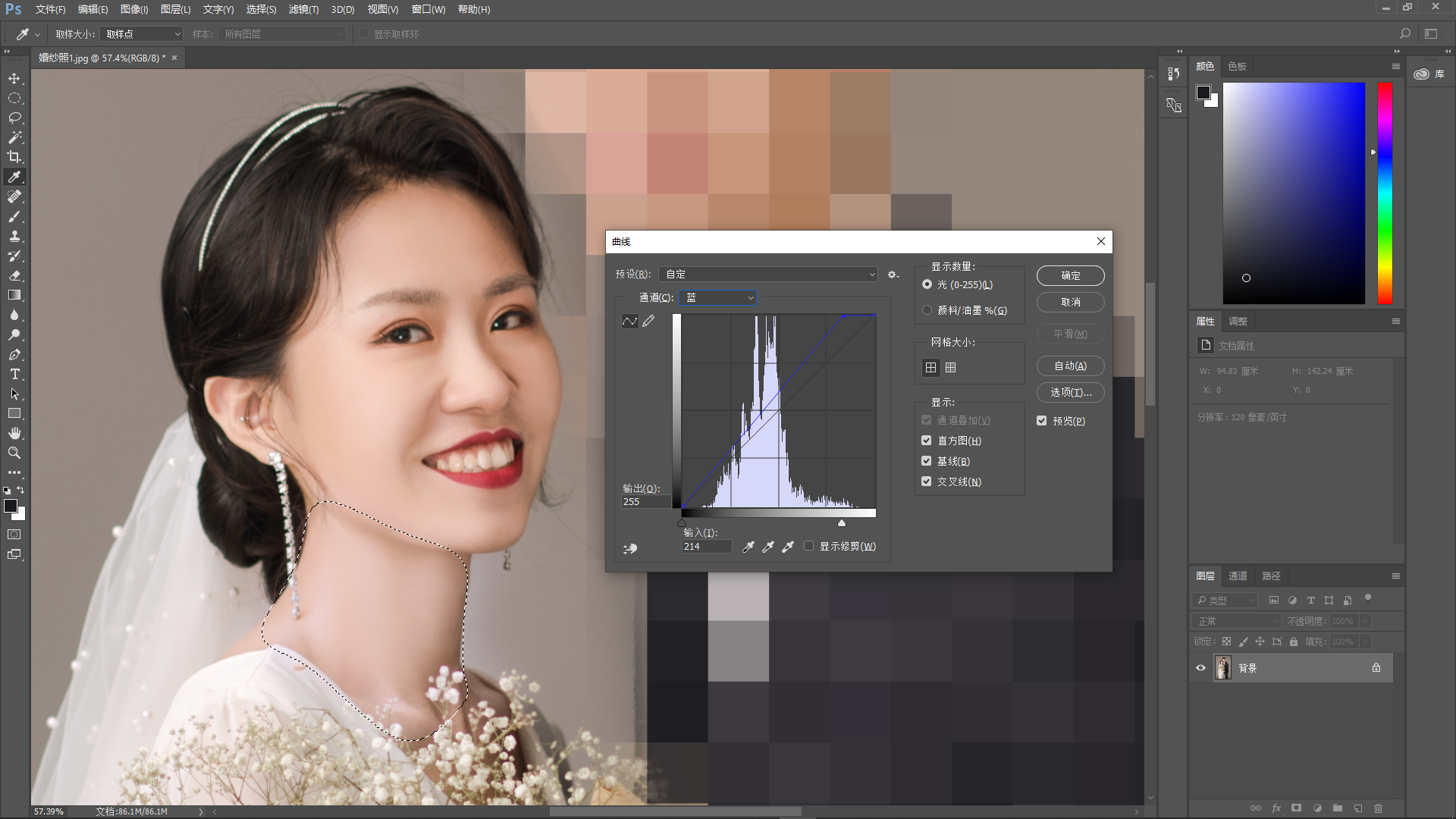Screen dimensions: 1456x819
Task: Select the Magic Wand tool
Action: coord(14,138)
